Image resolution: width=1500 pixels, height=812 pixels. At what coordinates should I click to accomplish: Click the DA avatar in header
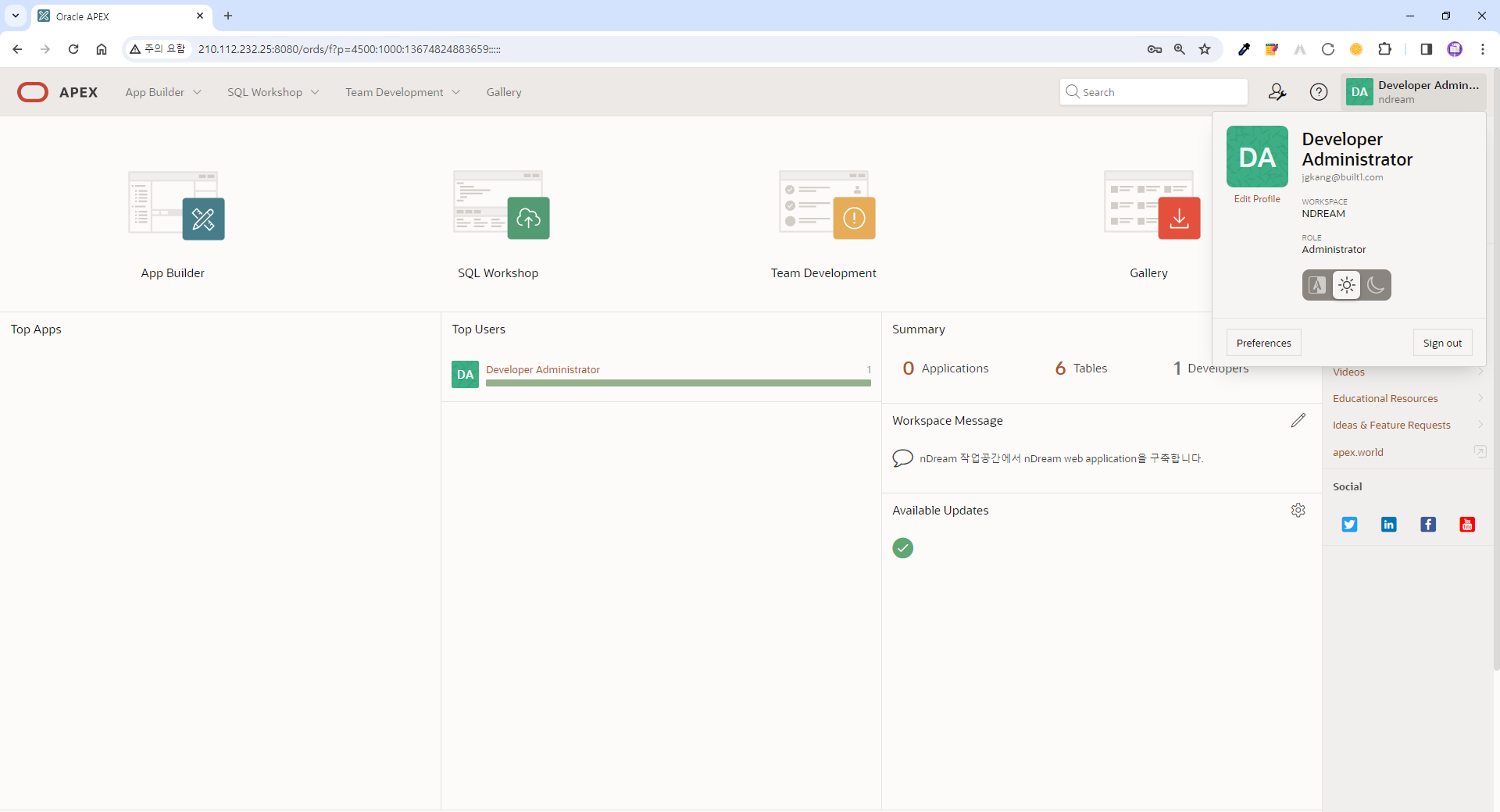coord(1359,92)
